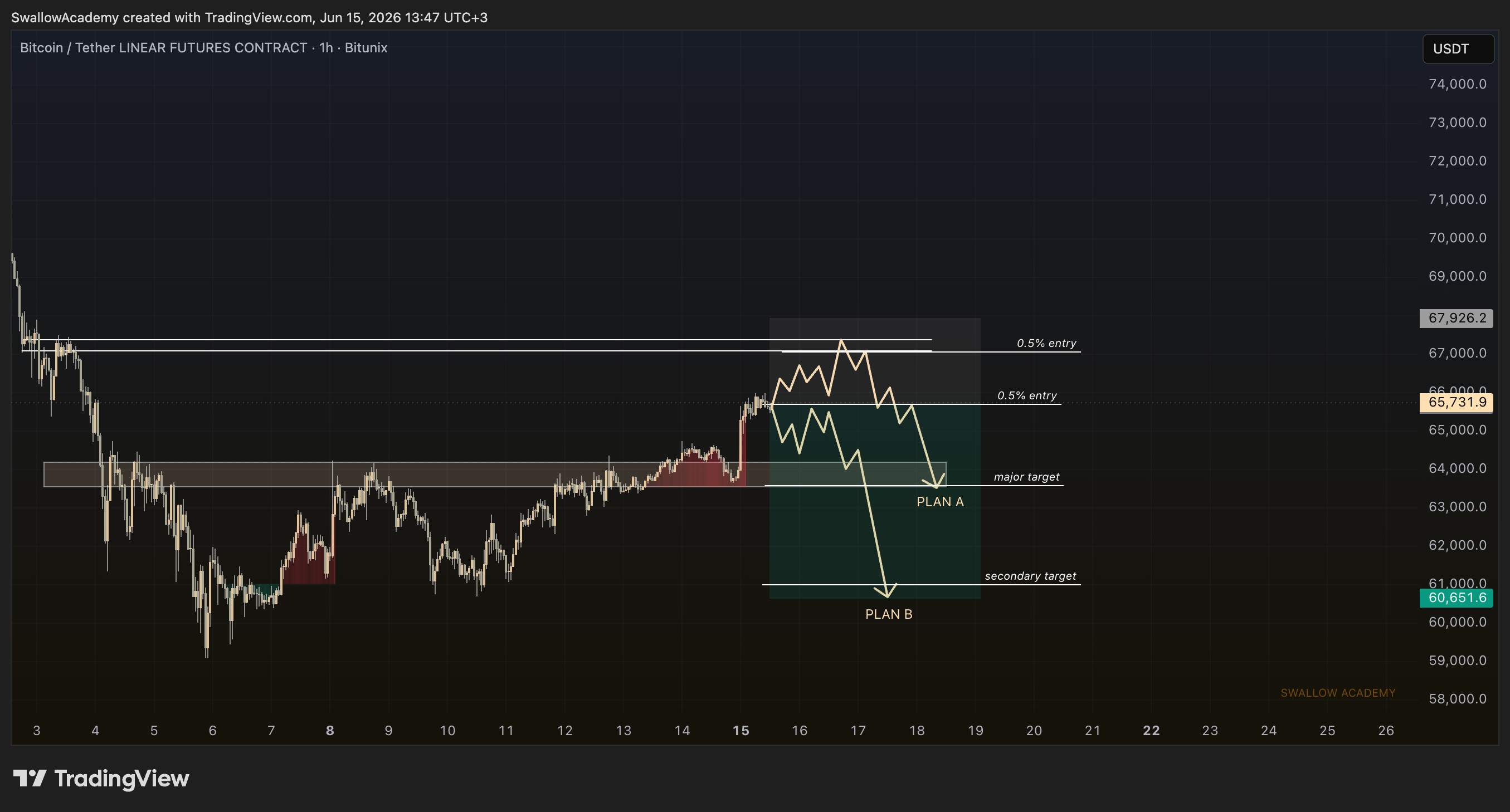Screen dimensions: 1510x812
Task: Click the 67,926.2 gray price tag
Action: pos(1456,318)
